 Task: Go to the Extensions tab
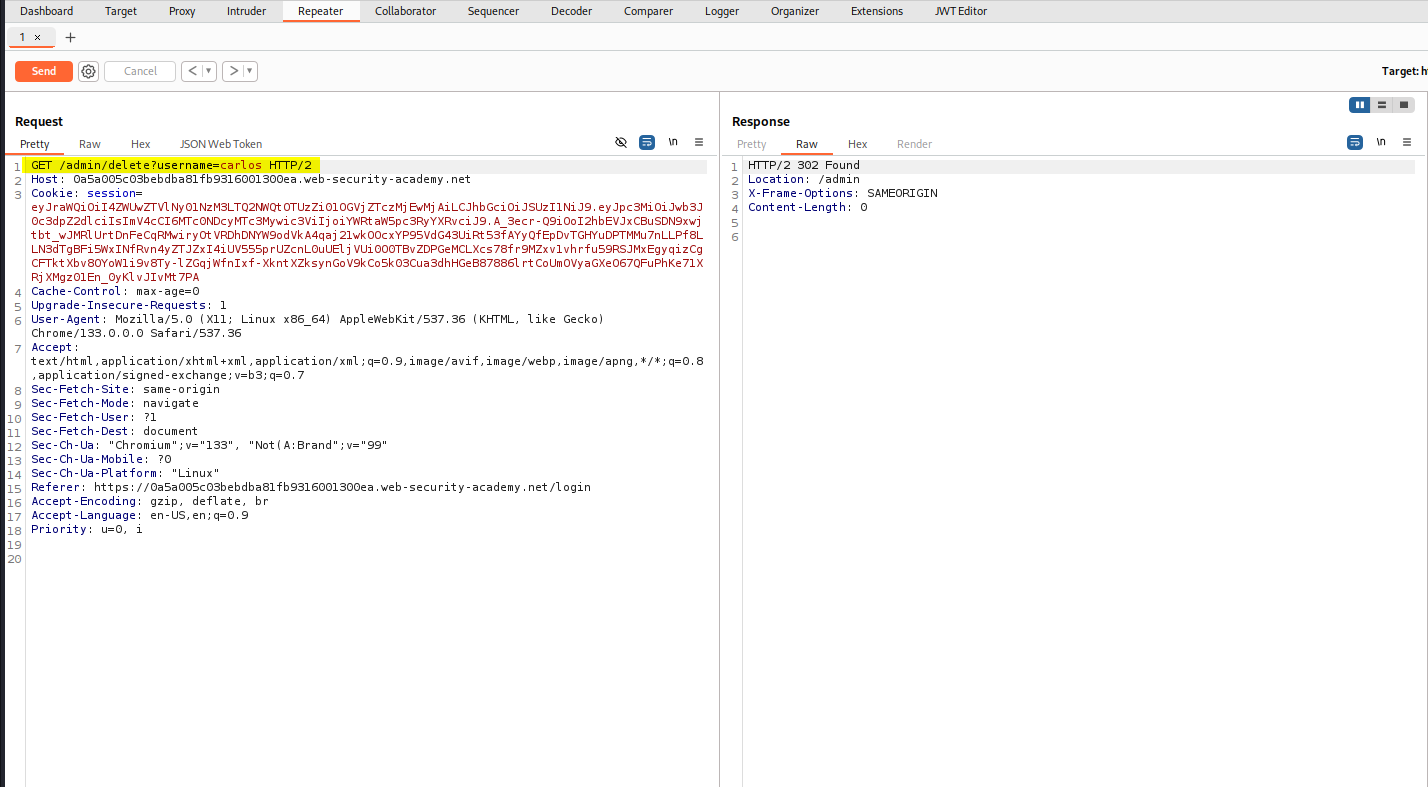[x=877, y=11]
